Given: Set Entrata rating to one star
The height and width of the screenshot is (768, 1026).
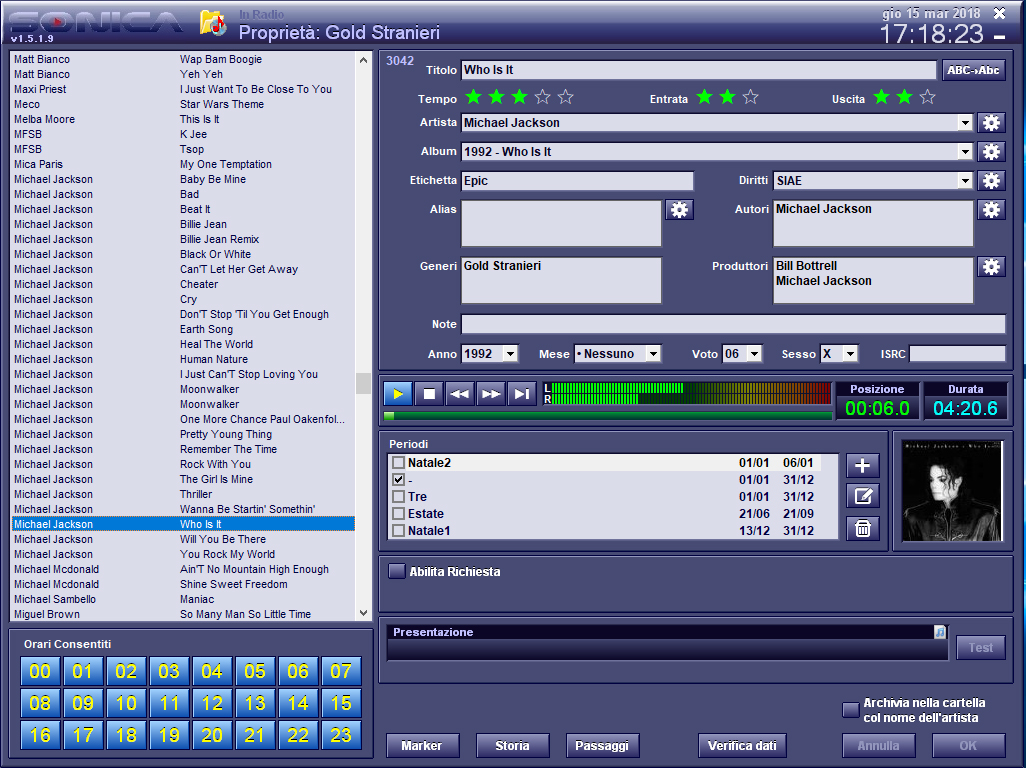Looking at the screenshot, I should 705,97.
